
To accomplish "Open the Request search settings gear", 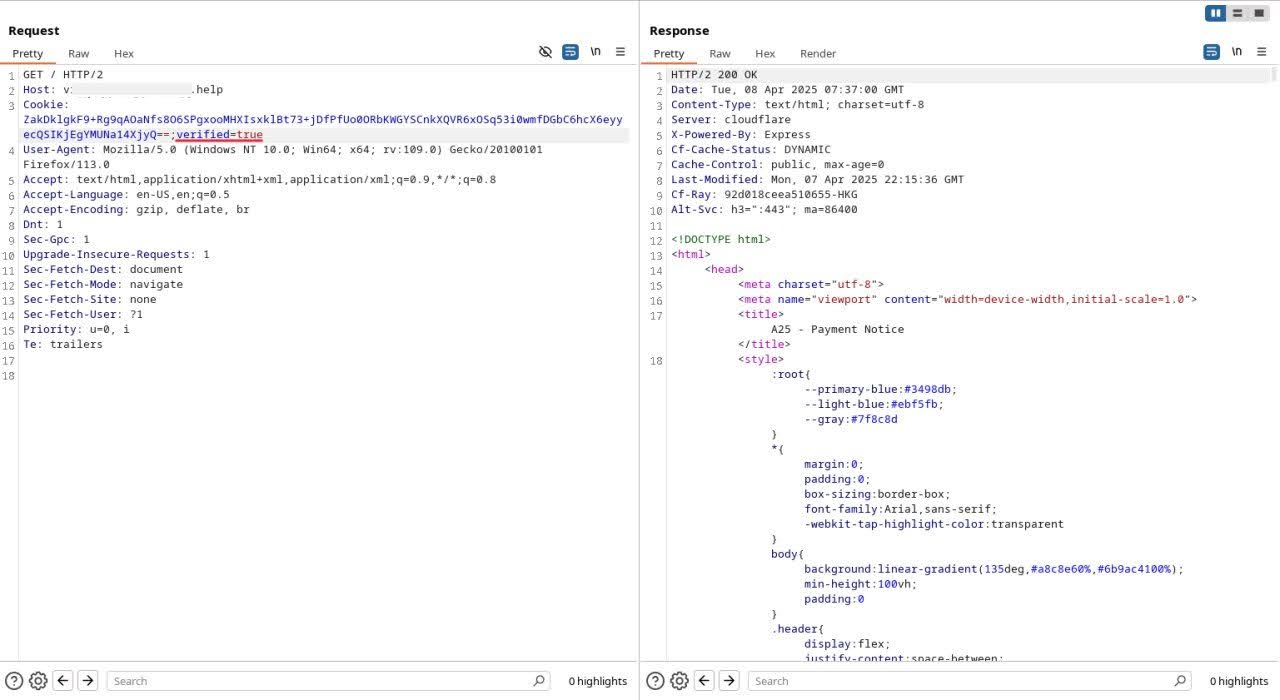I will coord(38,681).
